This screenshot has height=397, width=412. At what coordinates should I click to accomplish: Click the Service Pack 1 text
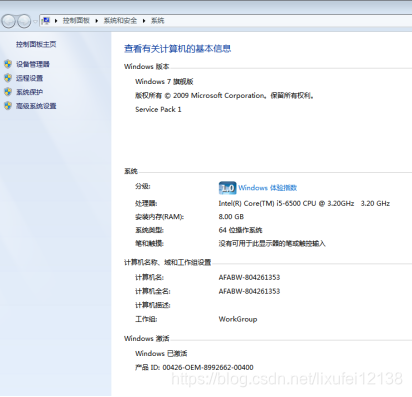click(x=158, y=109)
